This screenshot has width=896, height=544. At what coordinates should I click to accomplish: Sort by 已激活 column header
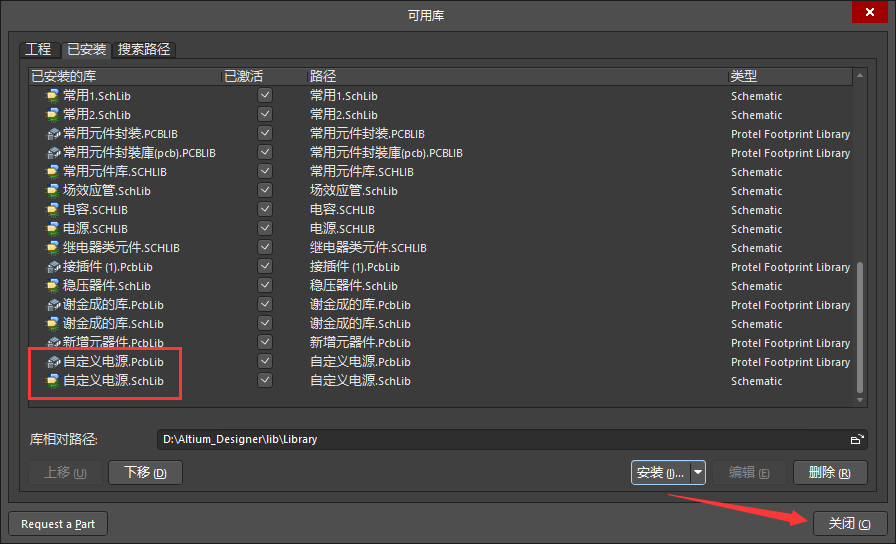pyautogui.click(x=264, y=76)
